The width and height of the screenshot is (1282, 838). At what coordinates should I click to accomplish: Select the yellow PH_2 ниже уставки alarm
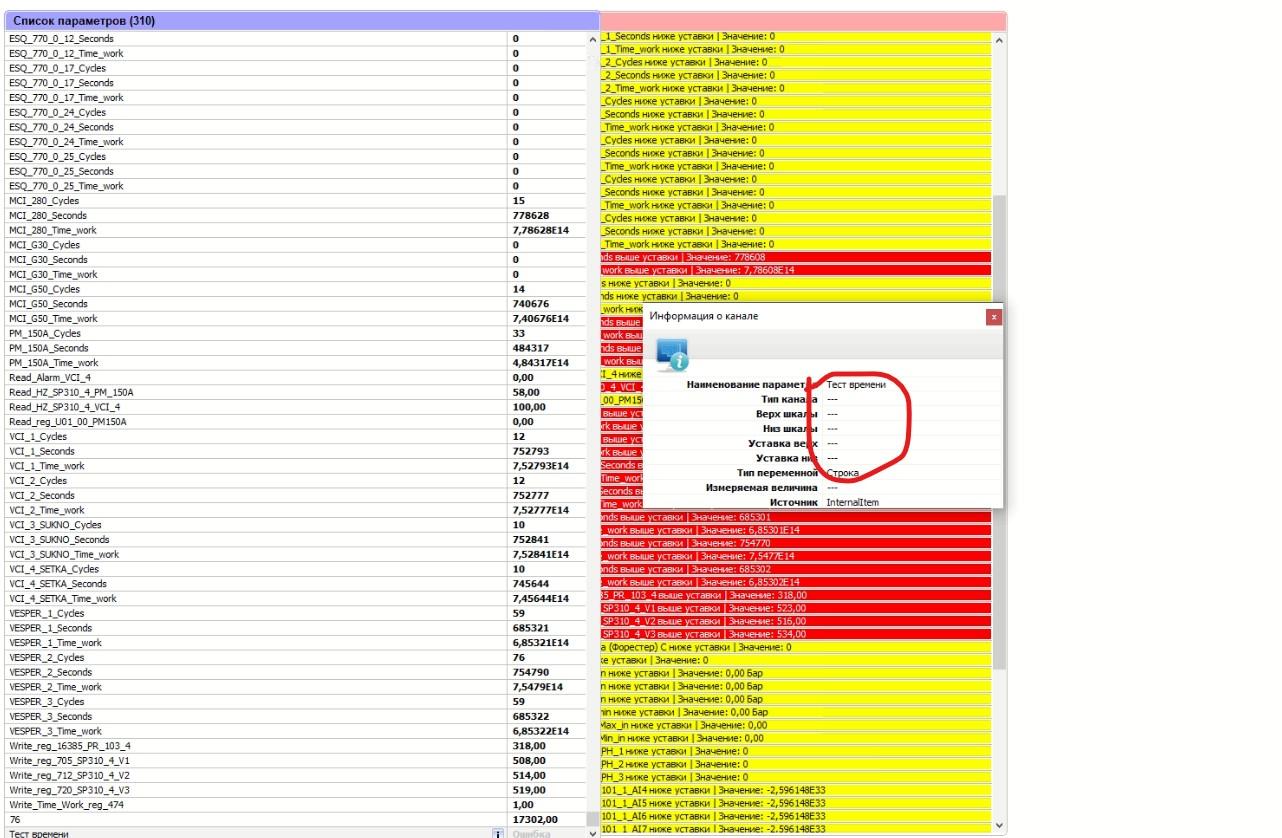pyautogui.click(x=795, y=764)
